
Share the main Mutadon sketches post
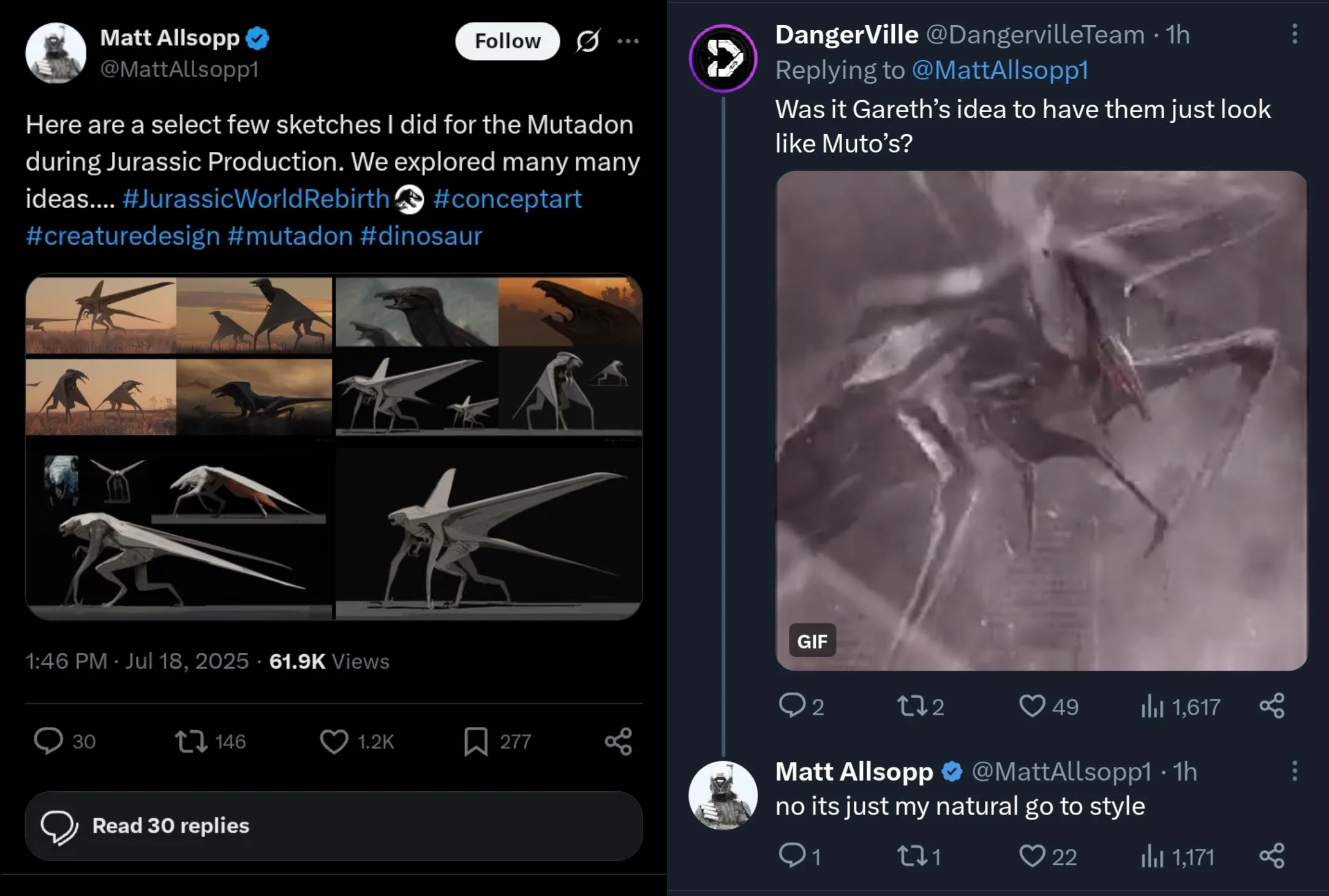pyautogui.click(x=618, y=741)
